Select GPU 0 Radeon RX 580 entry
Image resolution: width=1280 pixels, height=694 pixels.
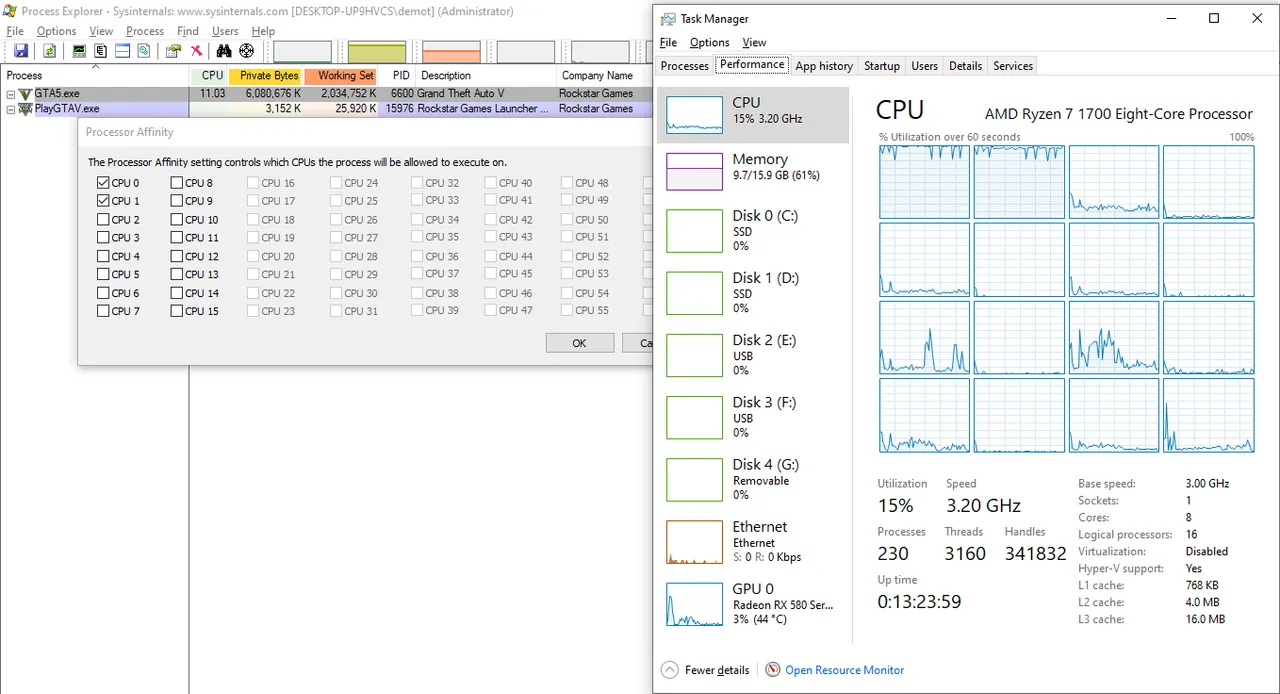(752, 603)
